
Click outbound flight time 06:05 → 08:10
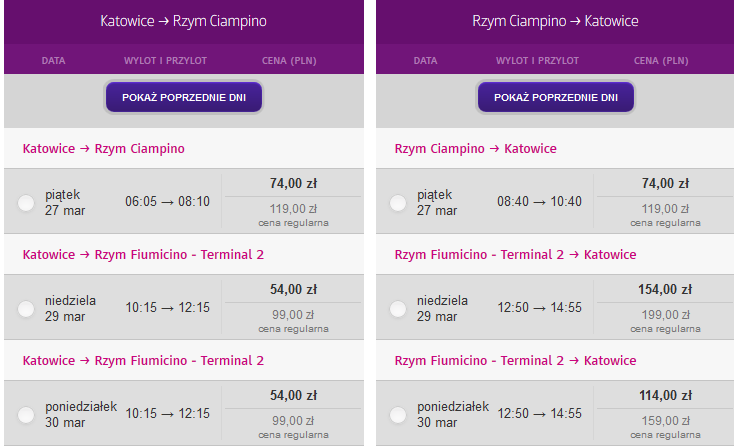(167, 202)
